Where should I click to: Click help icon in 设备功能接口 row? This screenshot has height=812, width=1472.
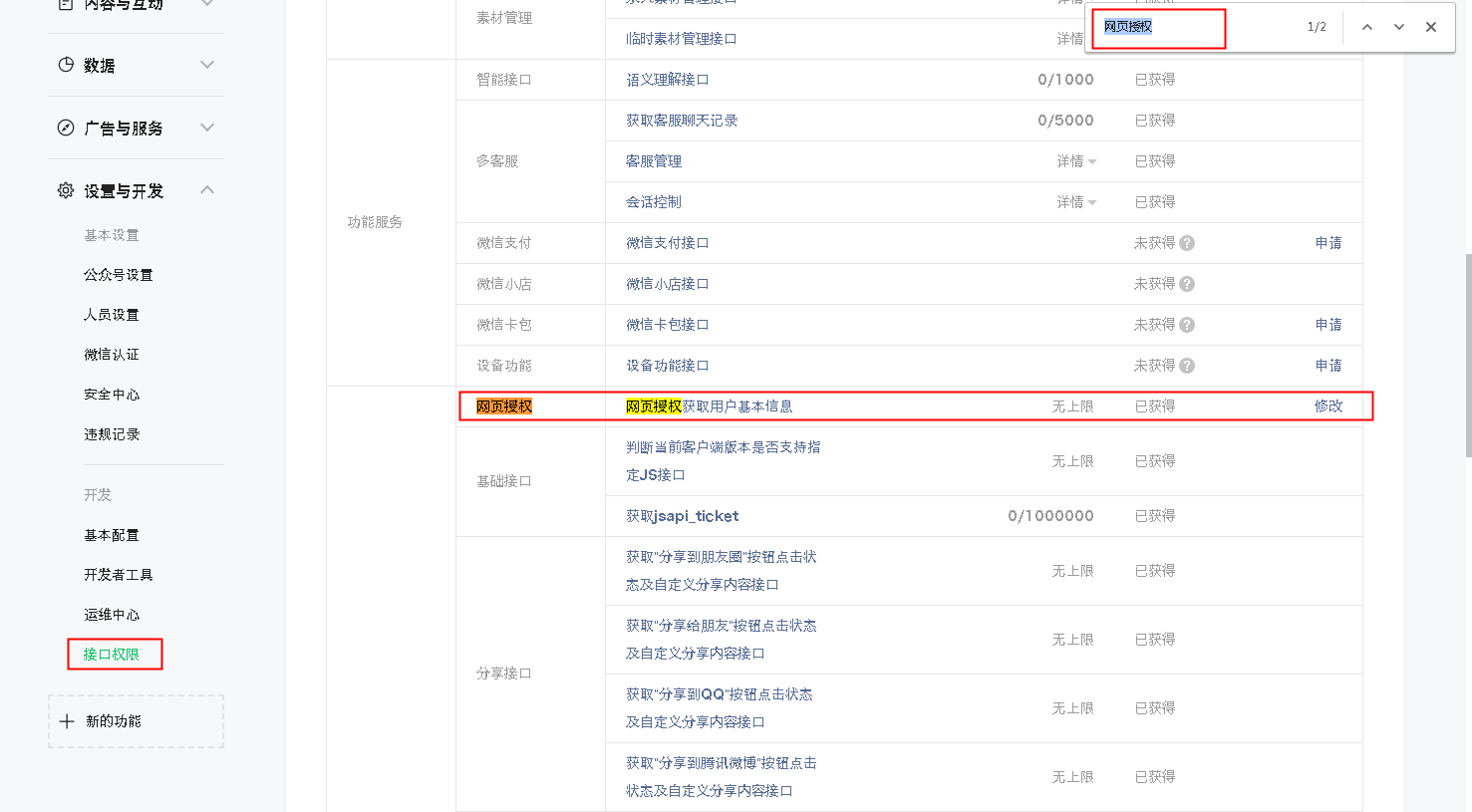point(1187,366)
